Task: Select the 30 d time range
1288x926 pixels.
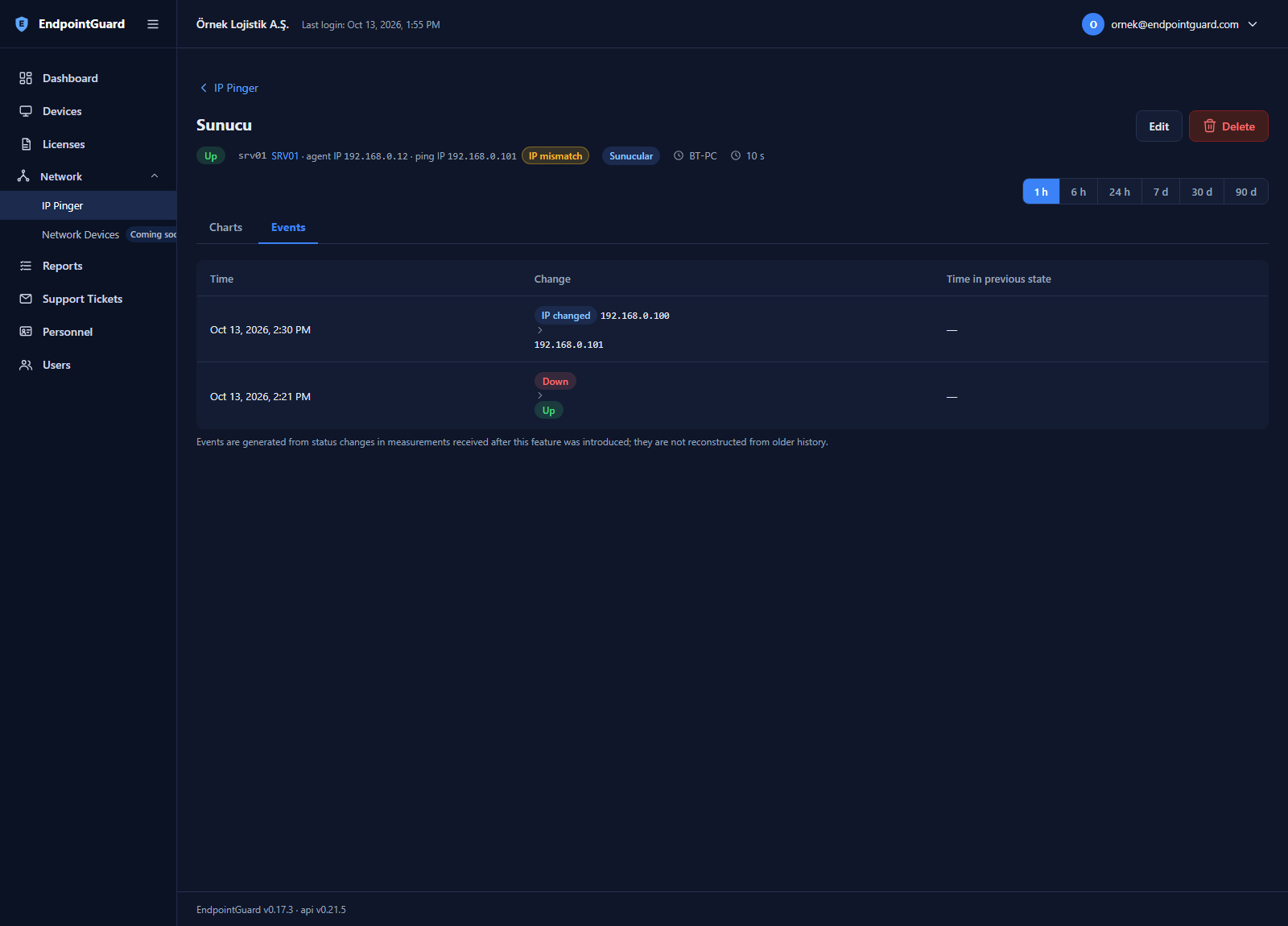Action: coord(1201,192)
